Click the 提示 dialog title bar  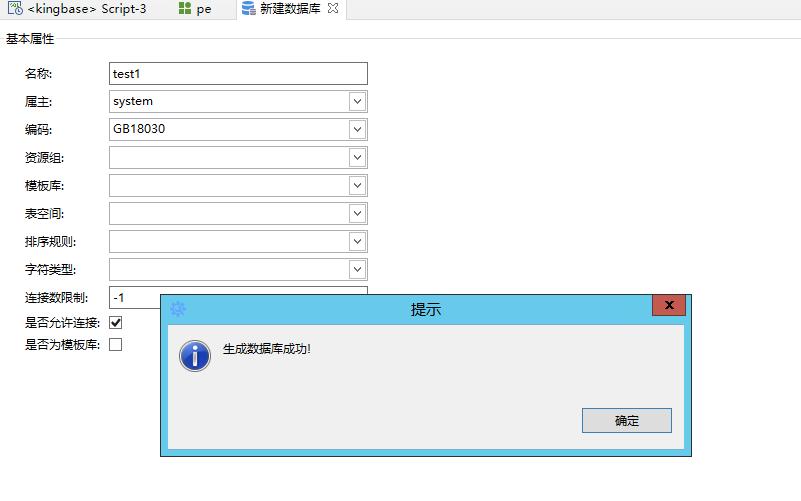[x=425, y=309]
